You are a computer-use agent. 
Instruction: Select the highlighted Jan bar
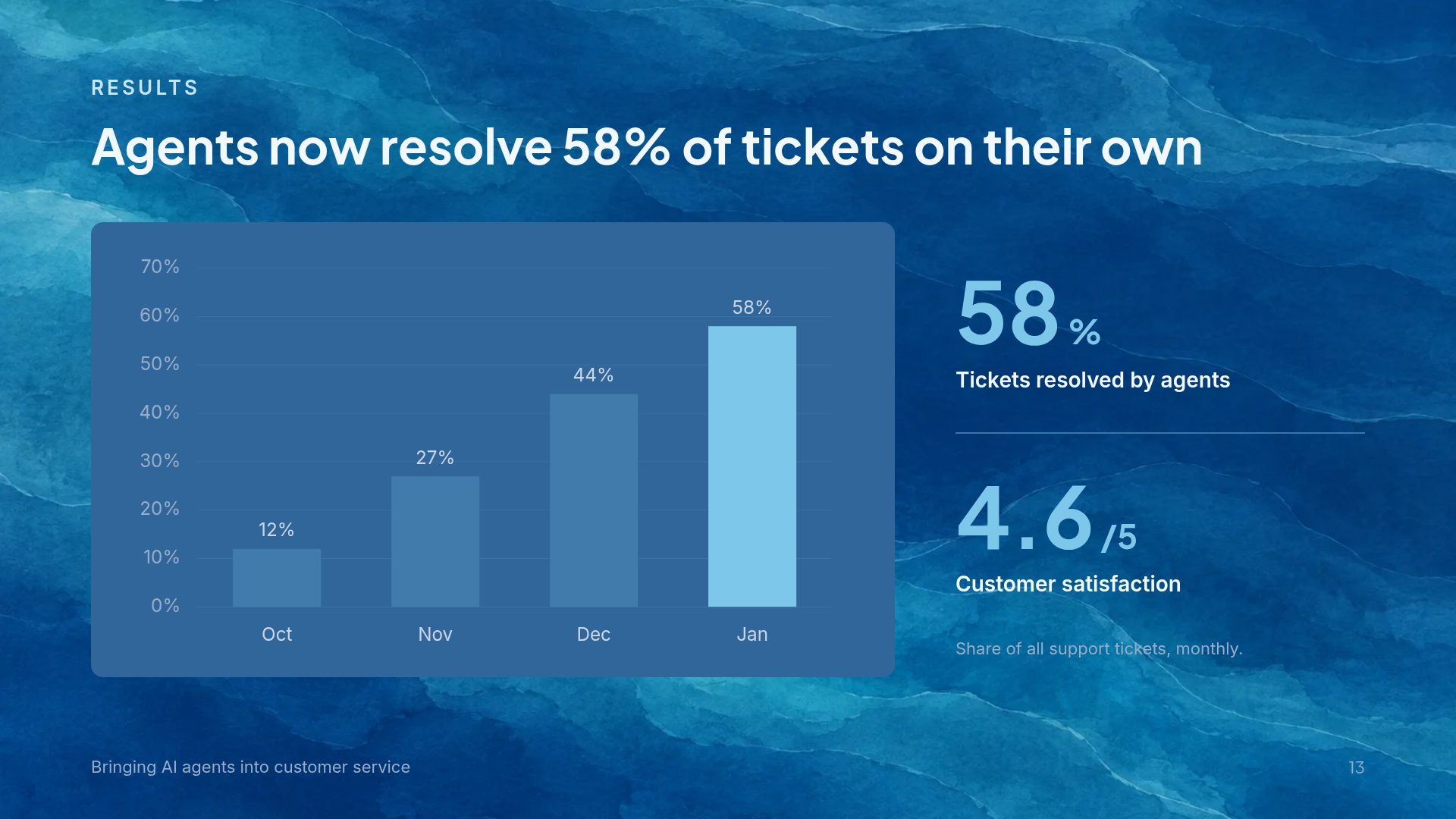752,466
